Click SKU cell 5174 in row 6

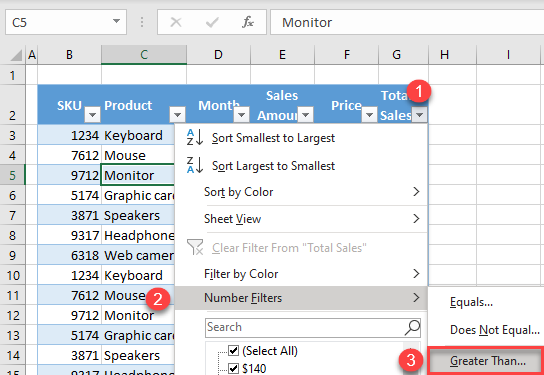click(x=69, y=195)
